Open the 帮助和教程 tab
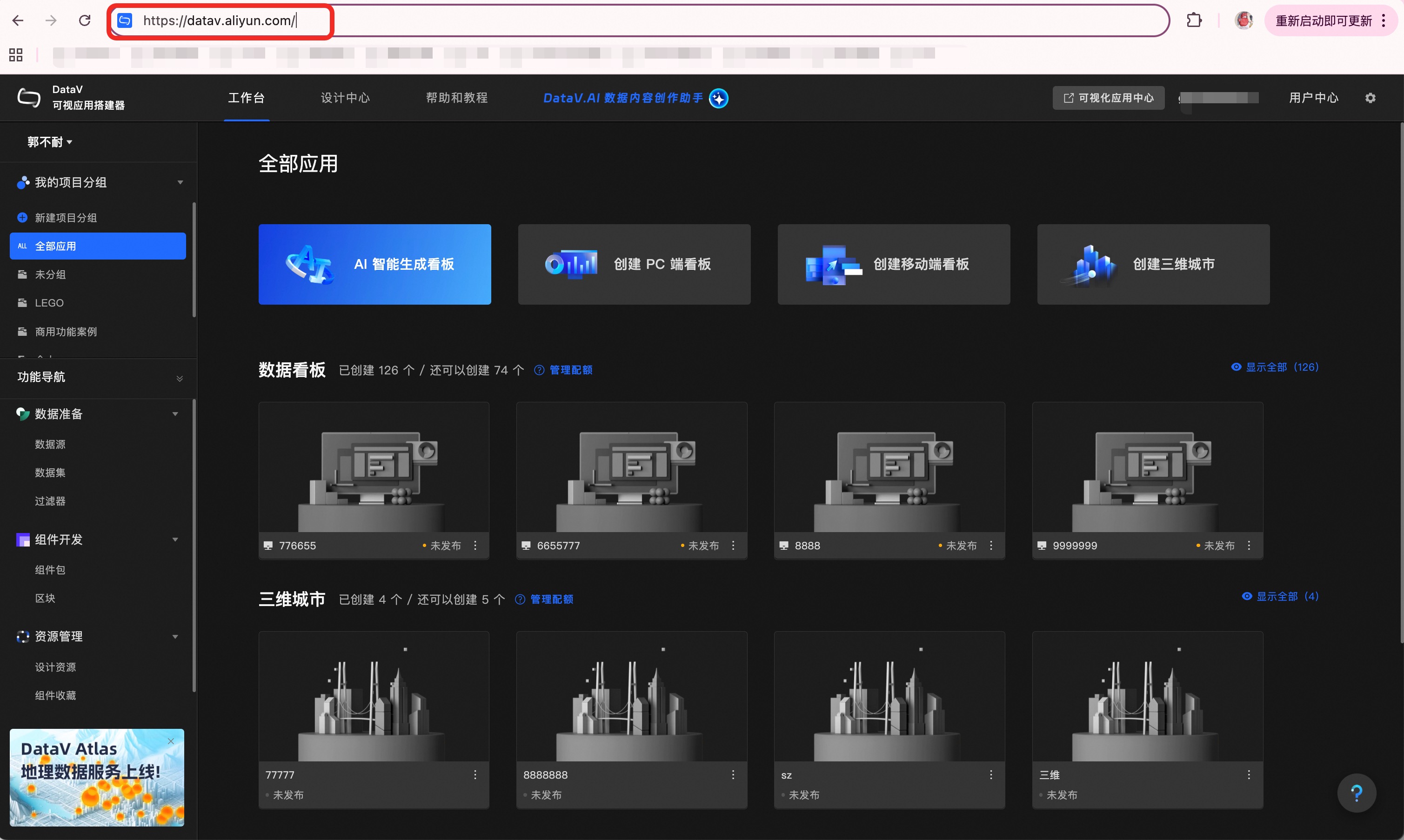This screenshot has width=1404, height=840. (456, 98)
